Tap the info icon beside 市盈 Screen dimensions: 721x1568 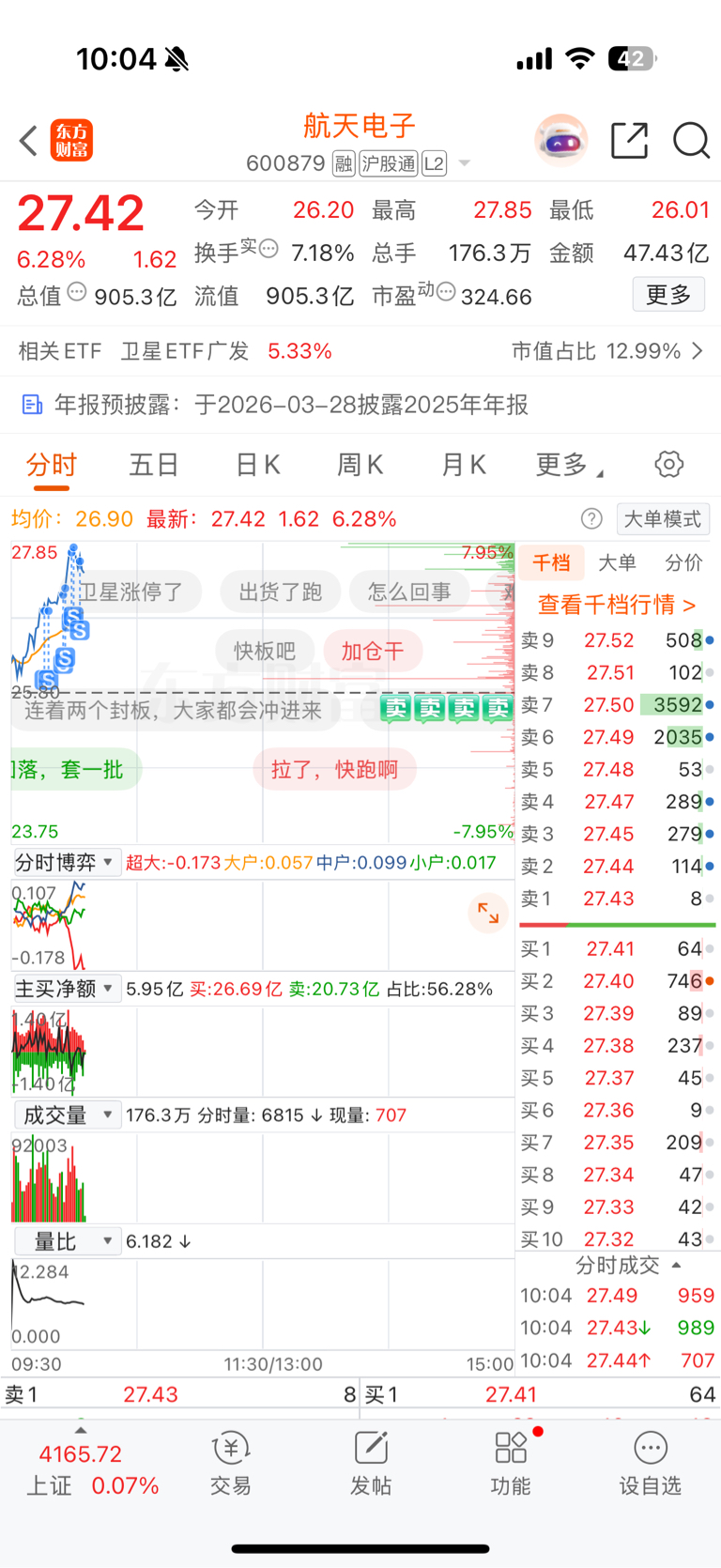[446, 292]
